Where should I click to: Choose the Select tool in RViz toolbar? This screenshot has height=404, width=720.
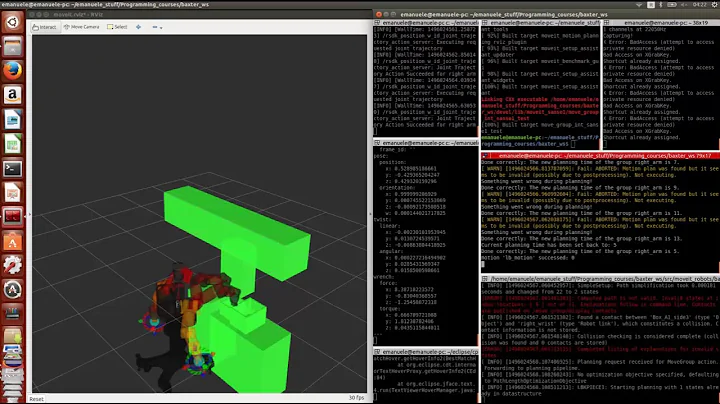(x=117, y=27)
